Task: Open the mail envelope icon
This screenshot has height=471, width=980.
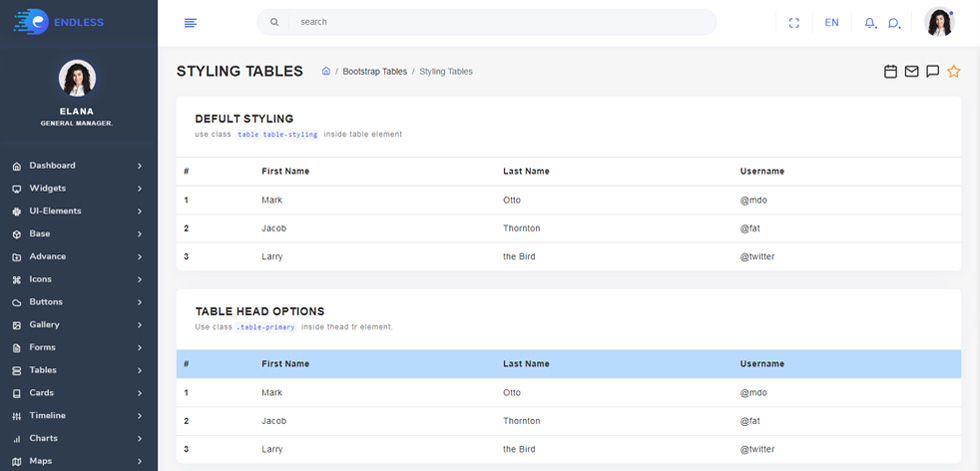Action: (911, 72)
